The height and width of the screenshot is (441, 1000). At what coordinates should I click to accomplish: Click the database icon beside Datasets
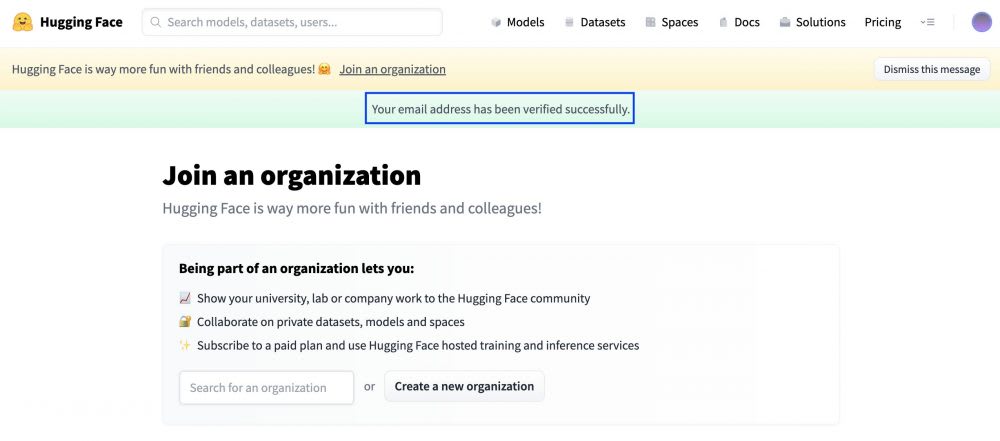[570, 22]
